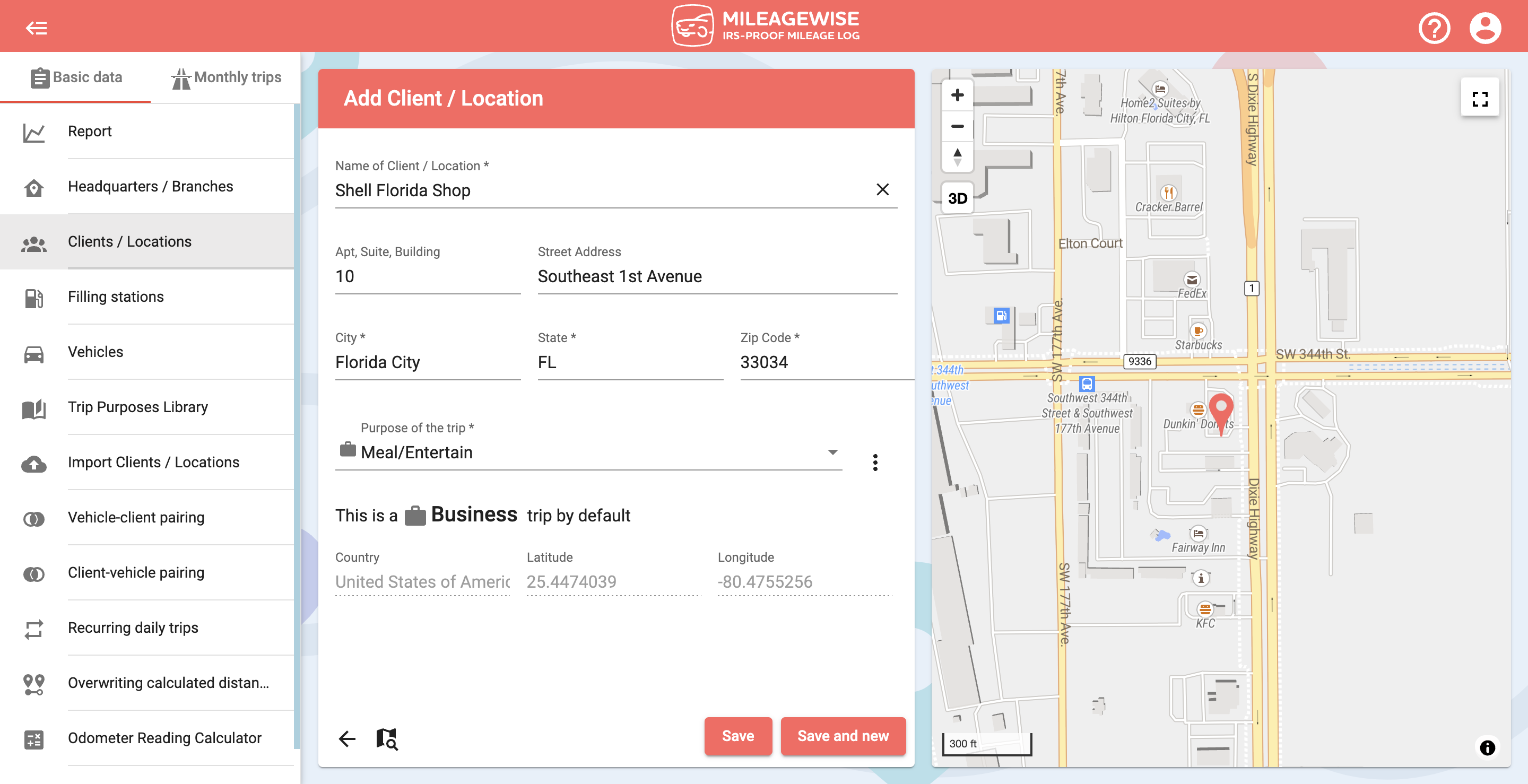Reset map bearing with compass icon
Image resolution: width=1528 pixels, height=784 pixels.
click(x=957, y=157)
